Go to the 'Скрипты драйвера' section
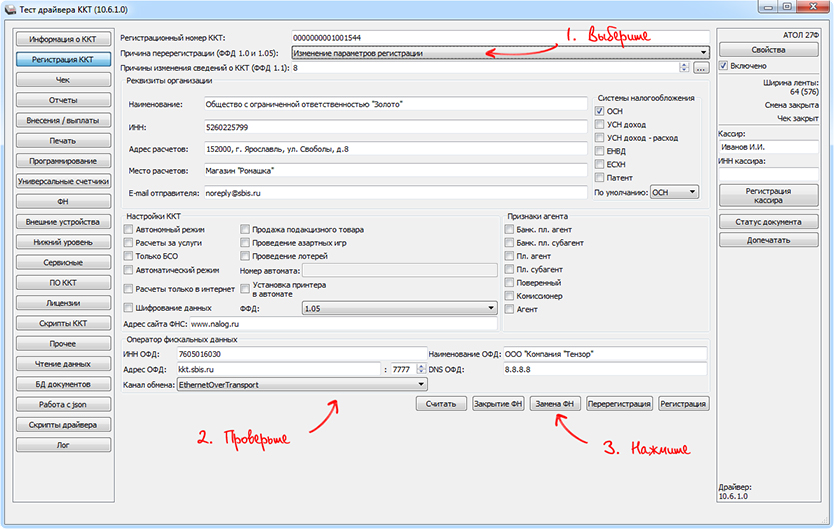The width and height of the screenshot is (834, 529). (x=63, y=424)
